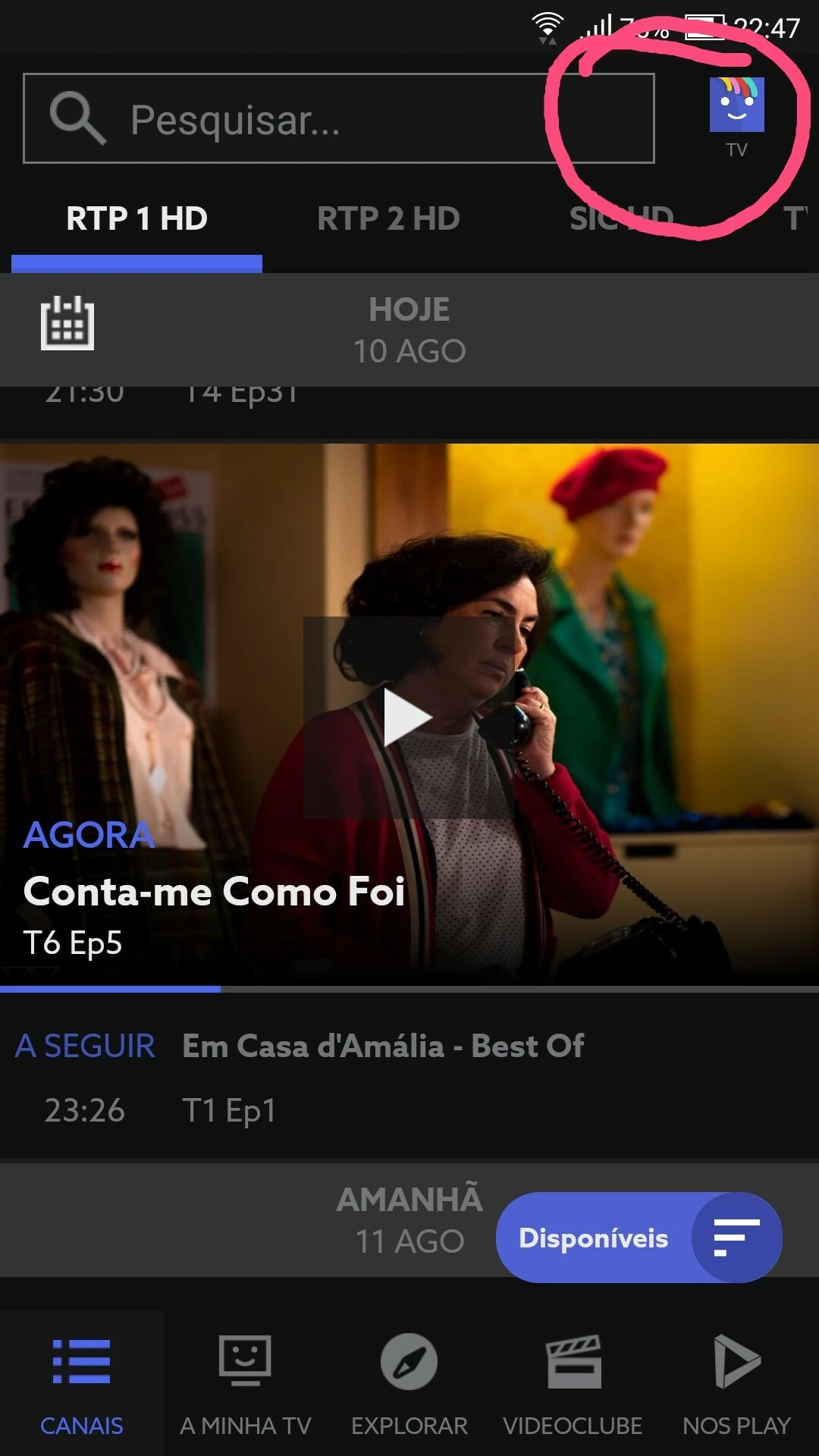Go to A Minha TV
The width and height of the screenshot is (819, 1456).
245,1385
